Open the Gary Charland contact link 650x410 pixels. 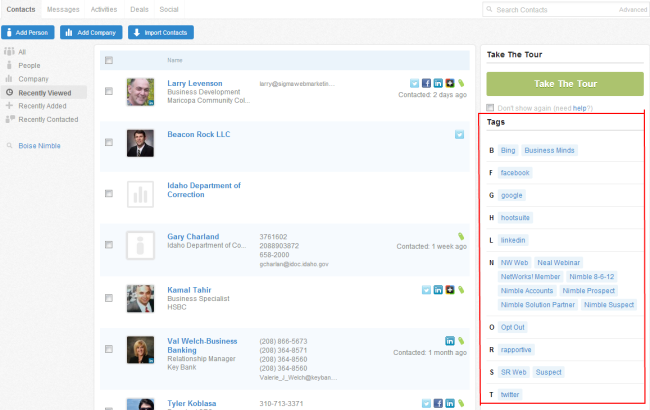[193, 236]
